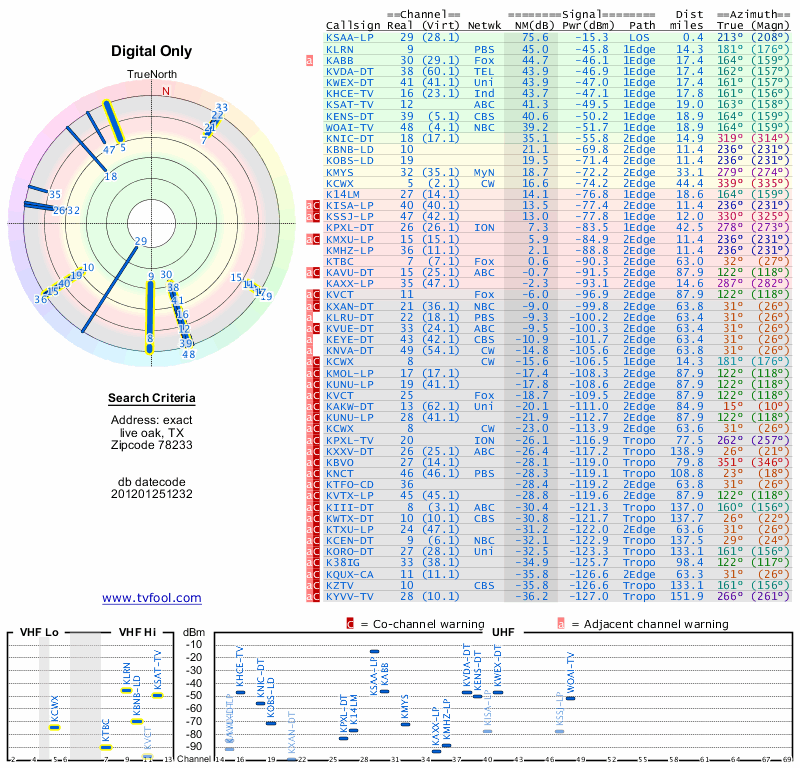Click the KHCE-TV signal marker in UHF chart
Image resolution: width=800 pixels, height=768 pixels.
pyautogui.click(x=240, y=692)
